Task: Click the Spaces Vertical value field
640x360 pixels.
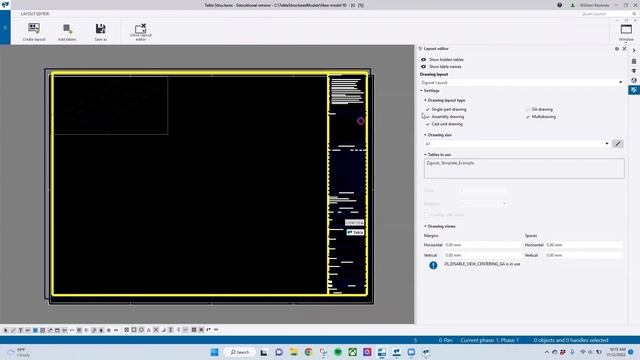Action: [x=584, y=255]
